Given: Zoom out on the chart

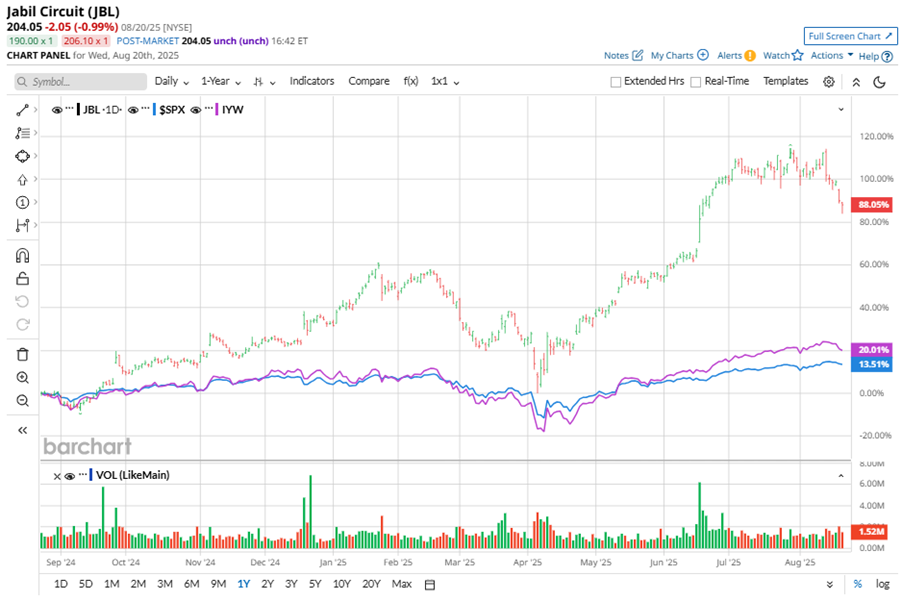Looking at the screenshot, I should (22, 400).
